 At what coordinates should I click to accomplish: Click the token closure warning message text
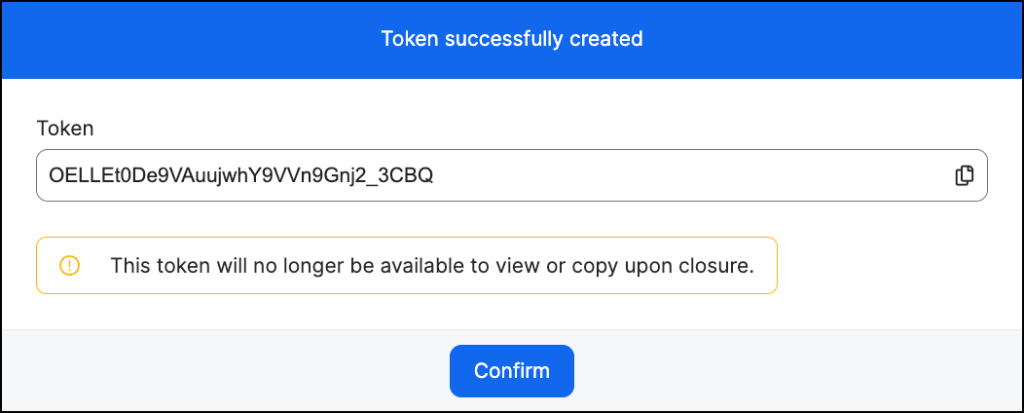[x=431, y=265]
